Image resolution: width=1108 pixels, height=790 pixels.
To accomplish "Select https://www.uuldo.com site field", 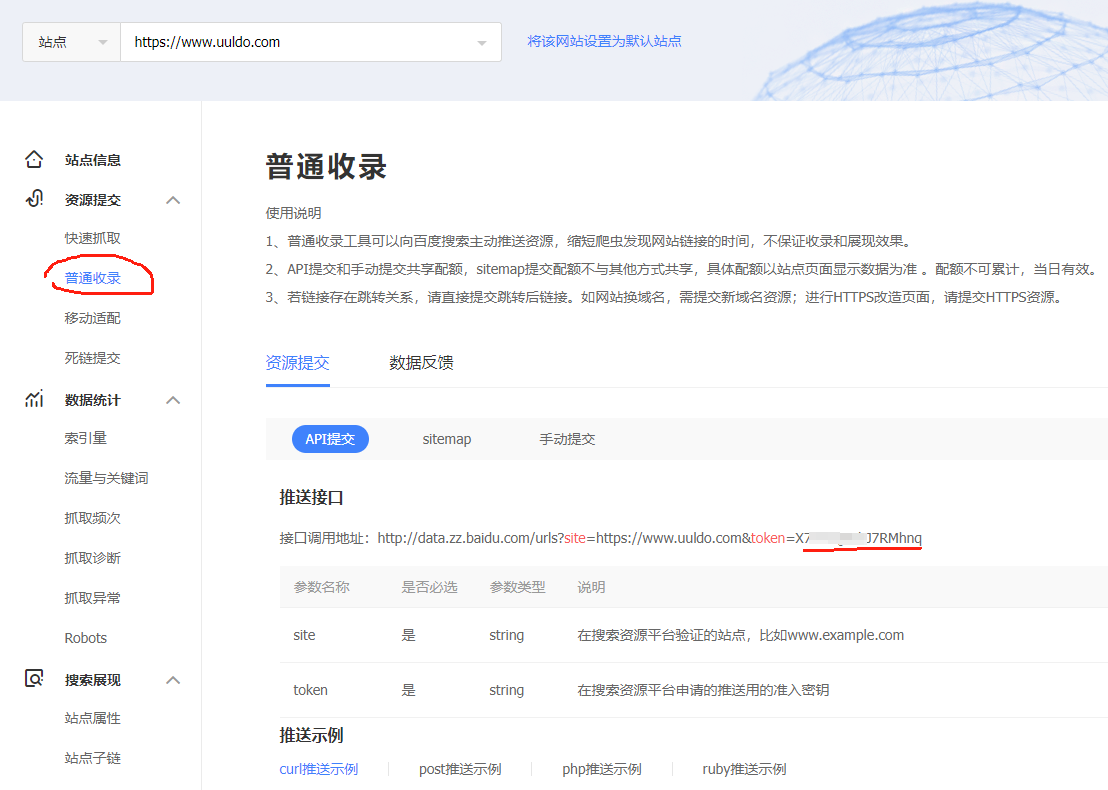I will (x=311, y=42).
